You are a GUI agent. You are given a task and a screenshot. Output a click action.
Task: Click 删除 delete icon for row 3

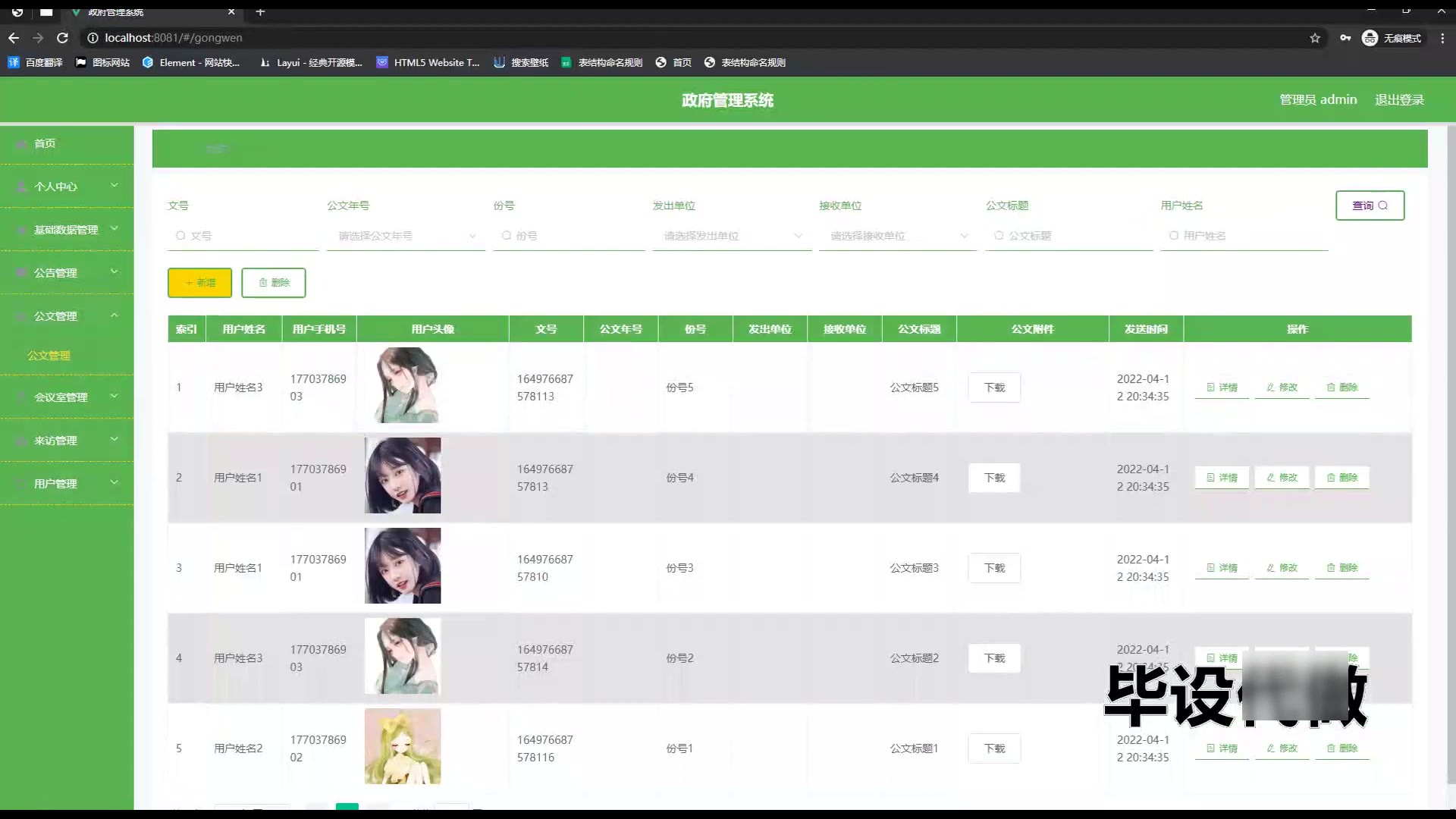[1341, 568]
